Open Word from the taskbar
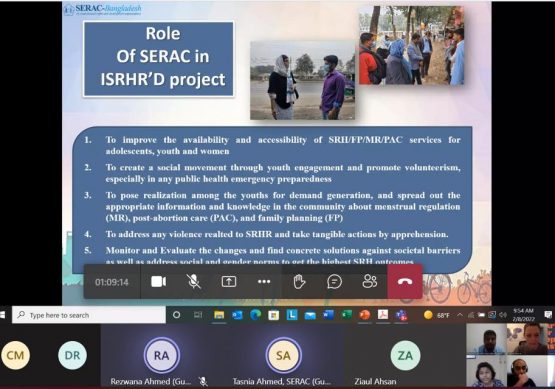 328,315
